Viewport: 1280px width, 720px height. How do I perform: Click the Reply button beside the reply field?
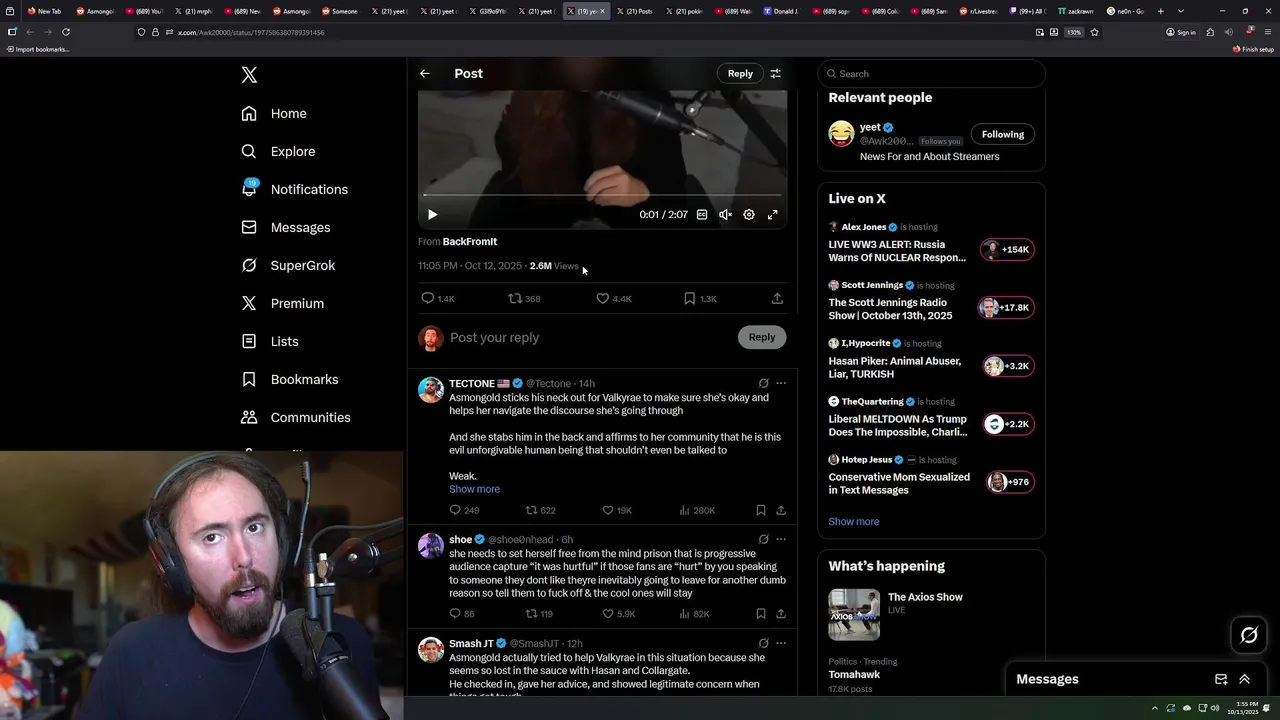click(x=762, y=337)
